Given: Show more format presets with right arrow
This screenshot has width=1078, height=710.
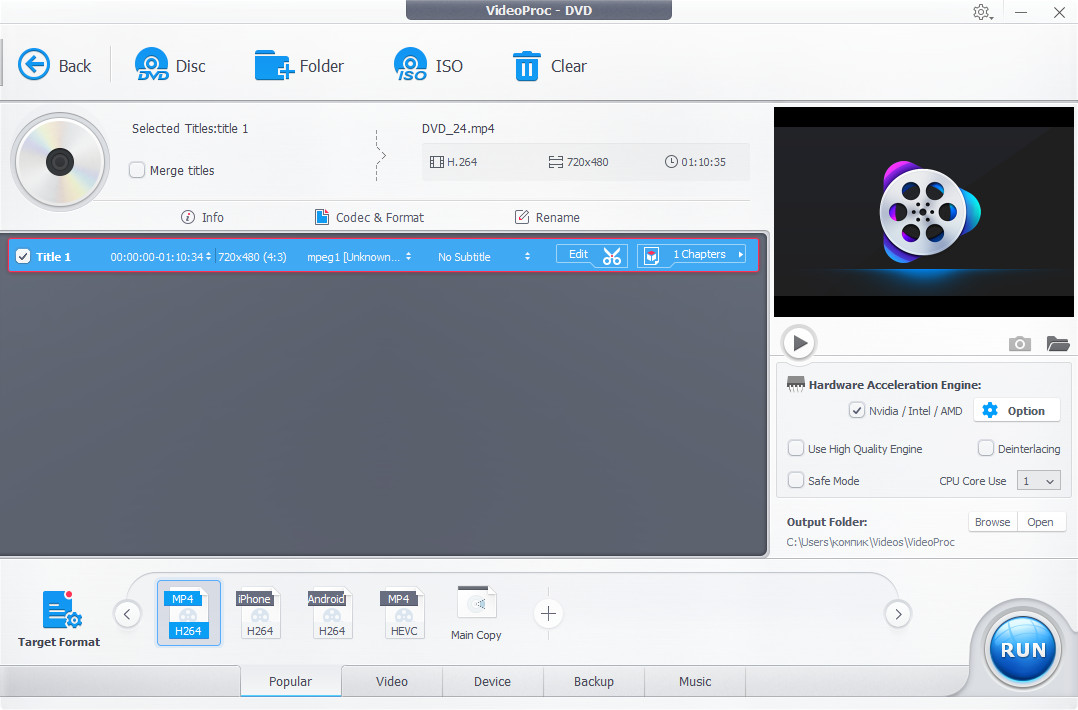Looking at the screenshot, I should (898, 614).
